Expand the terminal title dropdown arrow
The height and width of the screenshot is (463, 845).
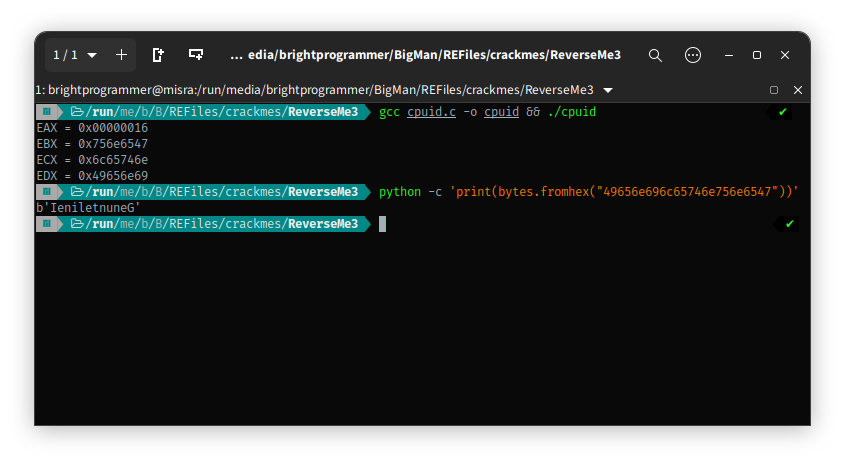point(608,89)
